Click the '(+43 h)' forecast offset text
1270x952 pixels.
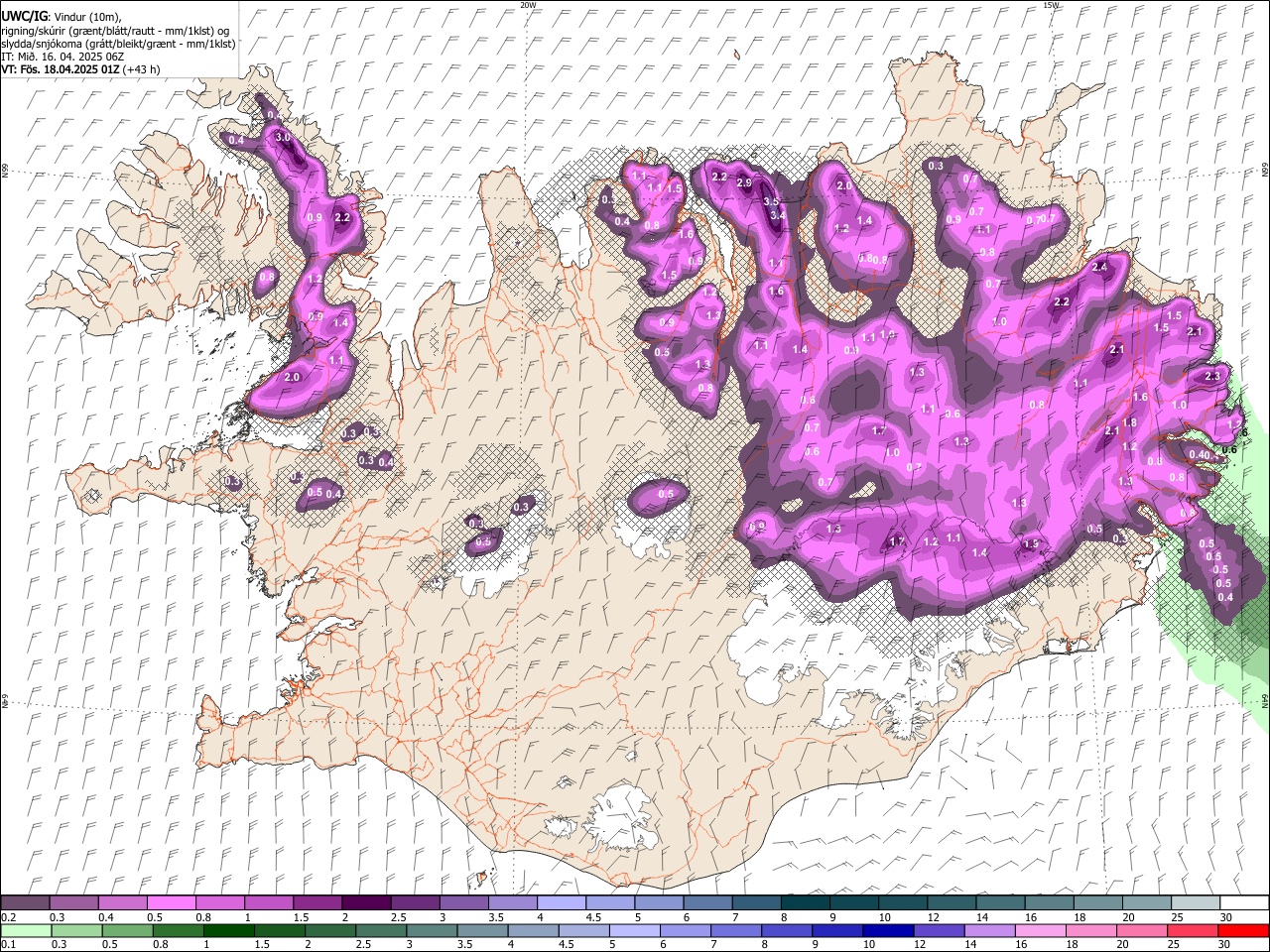coord(142,69)
